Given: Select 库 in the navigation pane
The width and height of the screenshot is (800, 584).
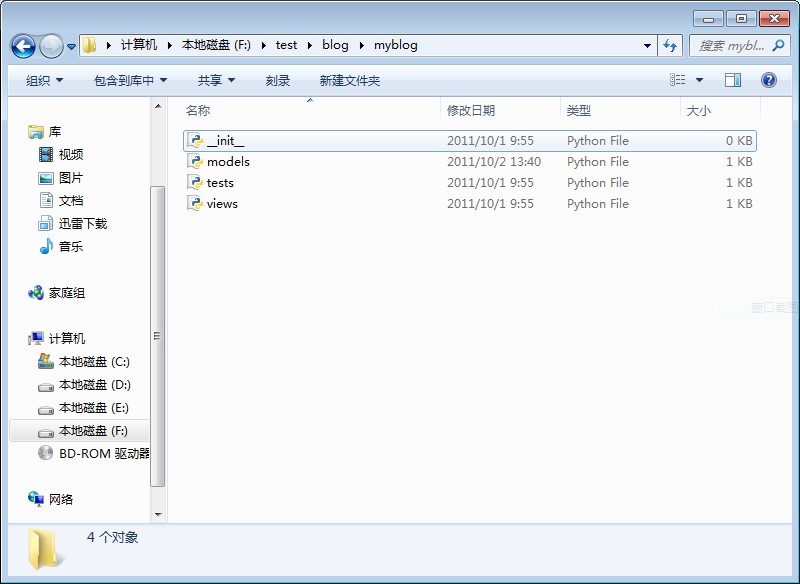Looking at the screenshot, I should (x=45, y=132).
